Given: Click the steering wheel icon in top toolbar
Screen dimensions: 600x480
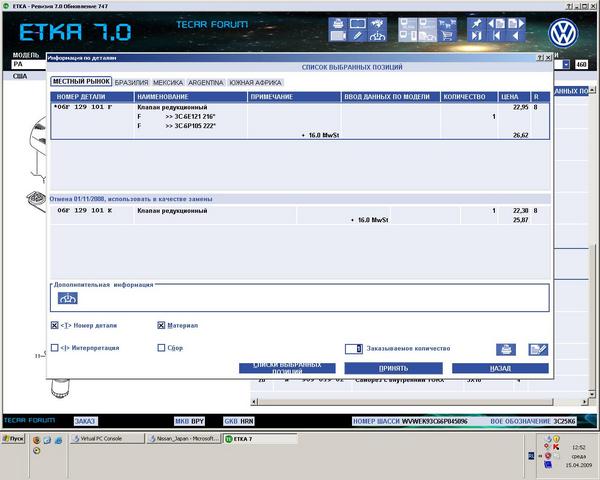Looking at the screenshot, I should (377, 36).
